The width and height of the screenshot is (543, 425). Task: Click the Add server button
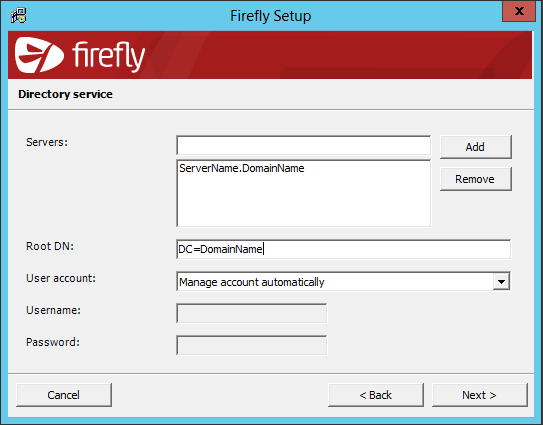(475, 147)
